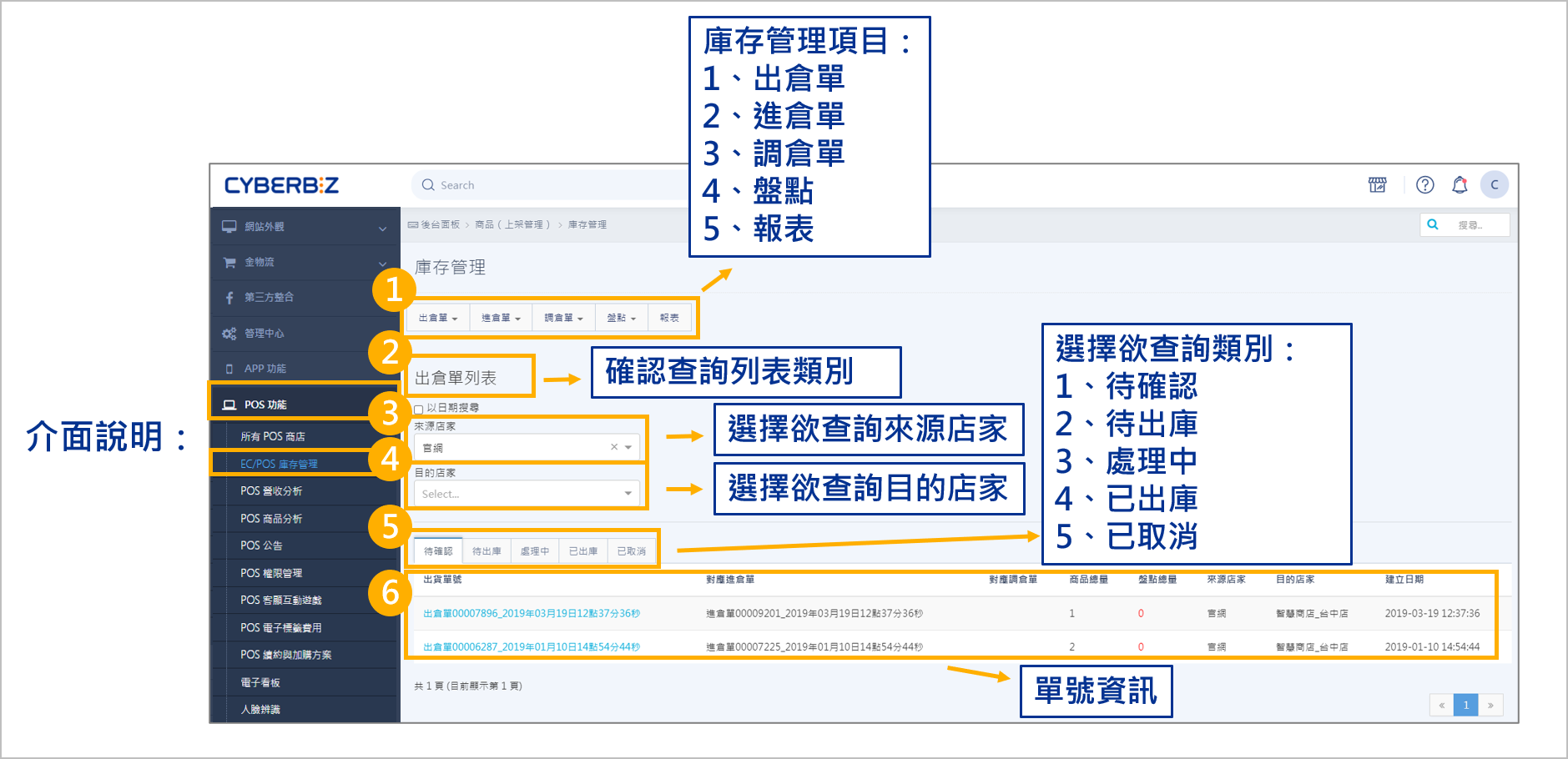
Task: Open 所有 POS 商店 in sidebar
Action: (273, 436)
